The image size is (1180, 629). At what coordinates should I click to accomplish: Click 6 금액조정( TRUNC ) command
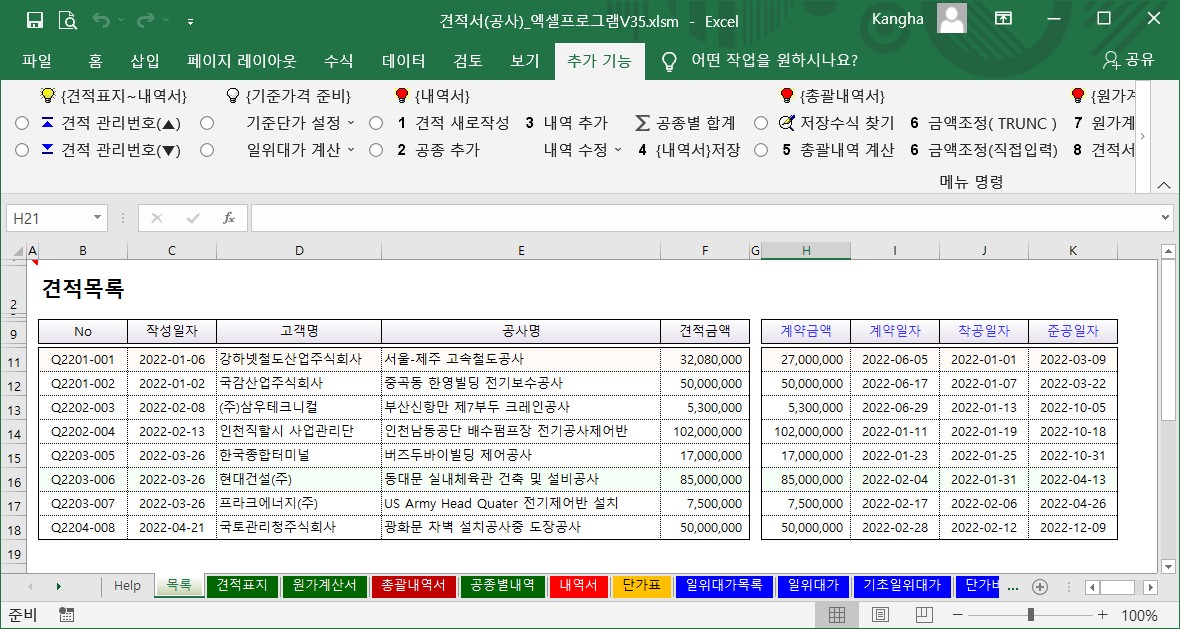[984, 123]
